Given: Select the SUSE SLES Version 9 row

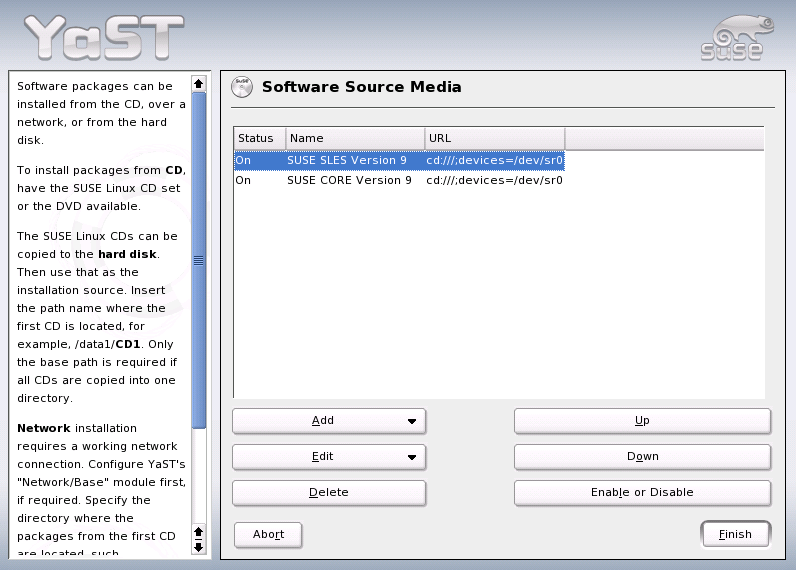Looking at the screenshot, I should pos(349,160).
